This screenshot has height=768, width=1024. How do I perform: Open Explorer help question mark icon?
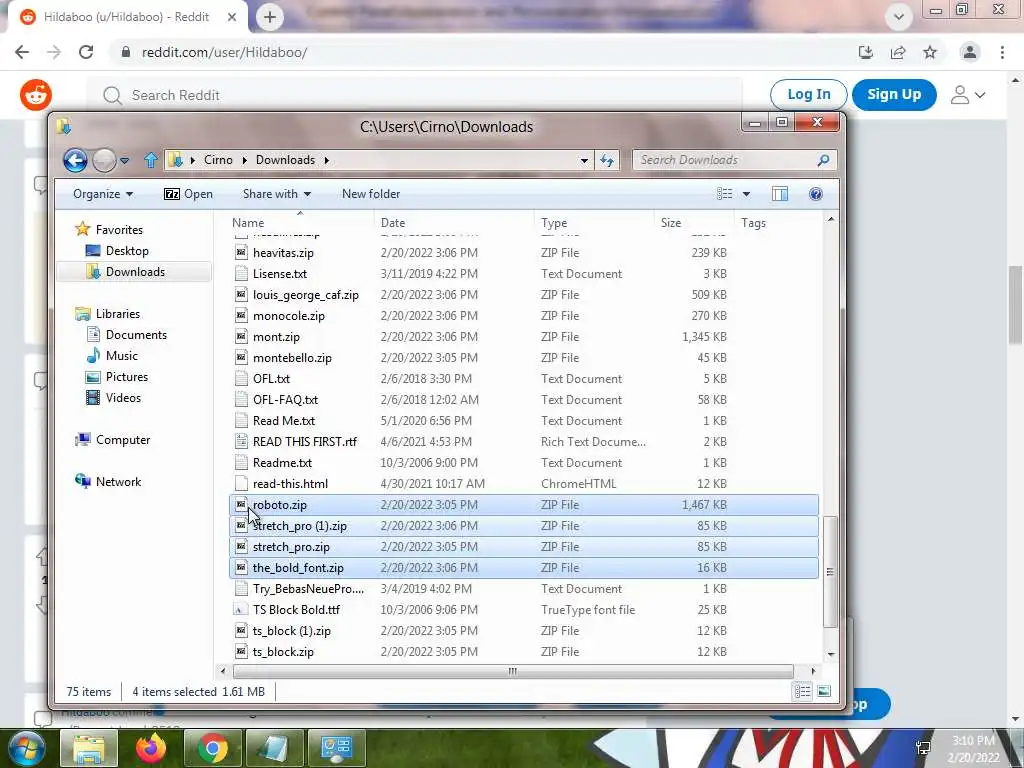(816, 194)
